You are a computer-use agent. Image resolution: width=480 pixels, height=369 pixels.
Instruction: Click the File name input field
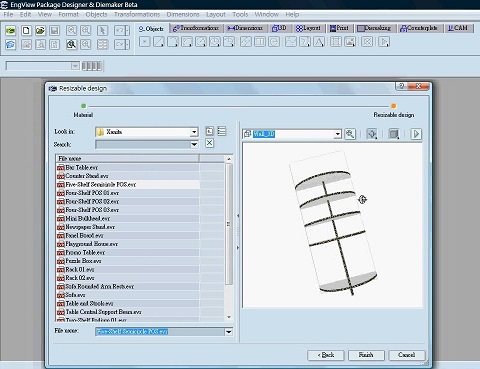click(160, 332)
